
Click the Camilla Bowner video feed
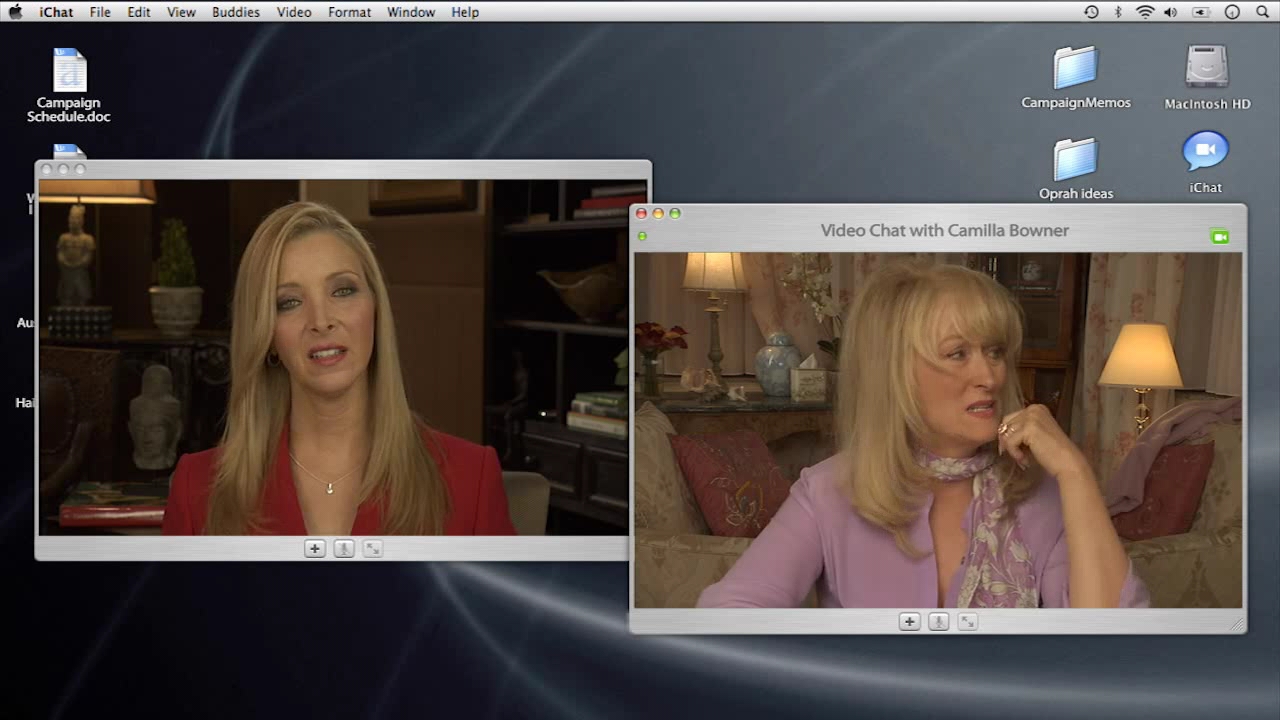pos(938,430)
